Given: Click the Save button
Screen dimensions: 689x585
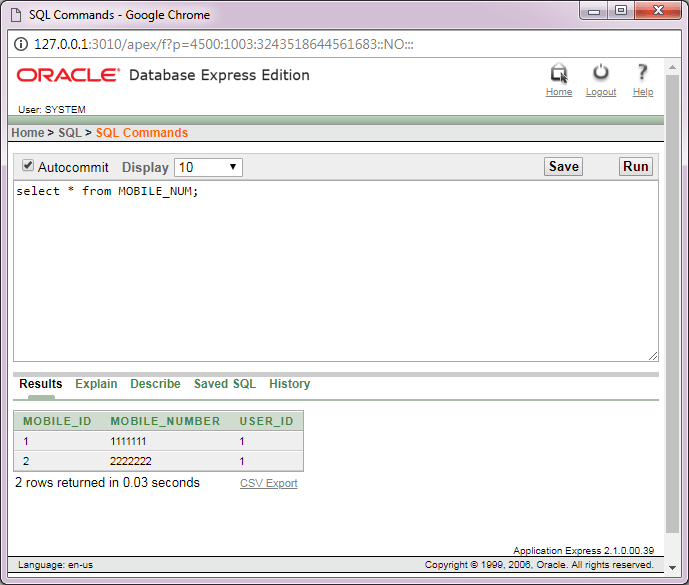Looking at the screenshot, I should click(x=563, y=167).
